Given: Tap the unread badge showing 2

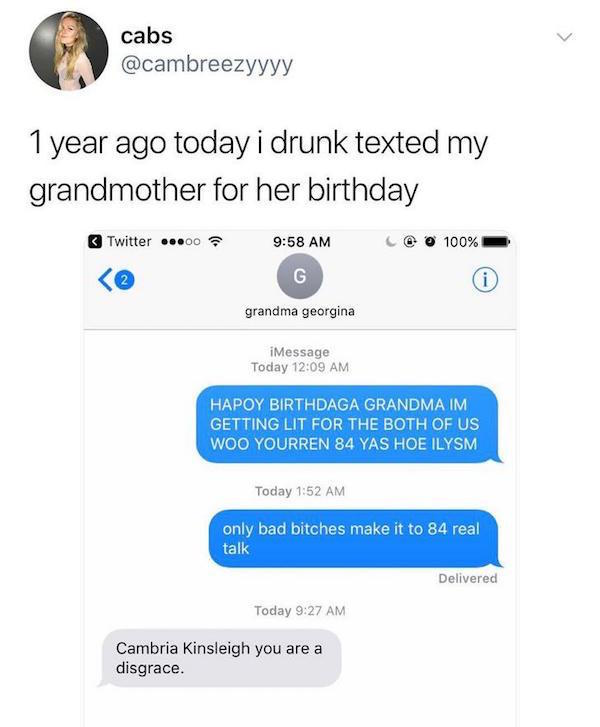Looking at the screenshot, I should [x=124, y=280].
